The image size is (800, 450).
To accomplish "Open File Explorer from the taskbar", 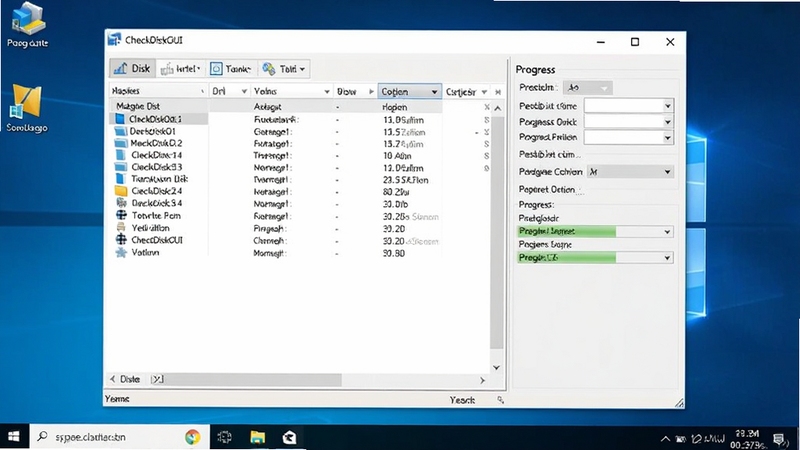I will point(258,437).
